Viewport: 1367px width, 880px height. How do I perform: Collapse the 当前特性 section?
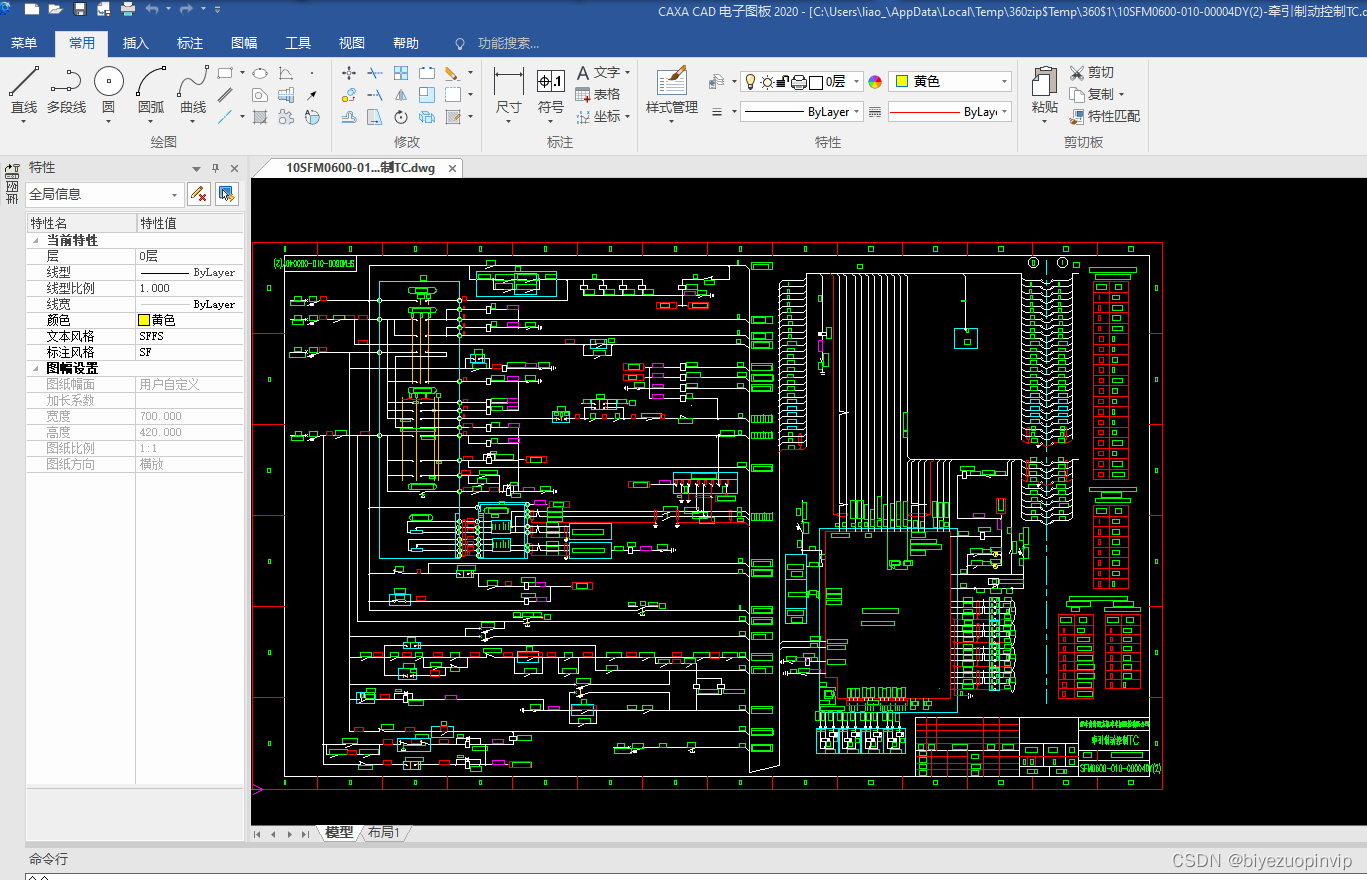(x=36, y=241)
